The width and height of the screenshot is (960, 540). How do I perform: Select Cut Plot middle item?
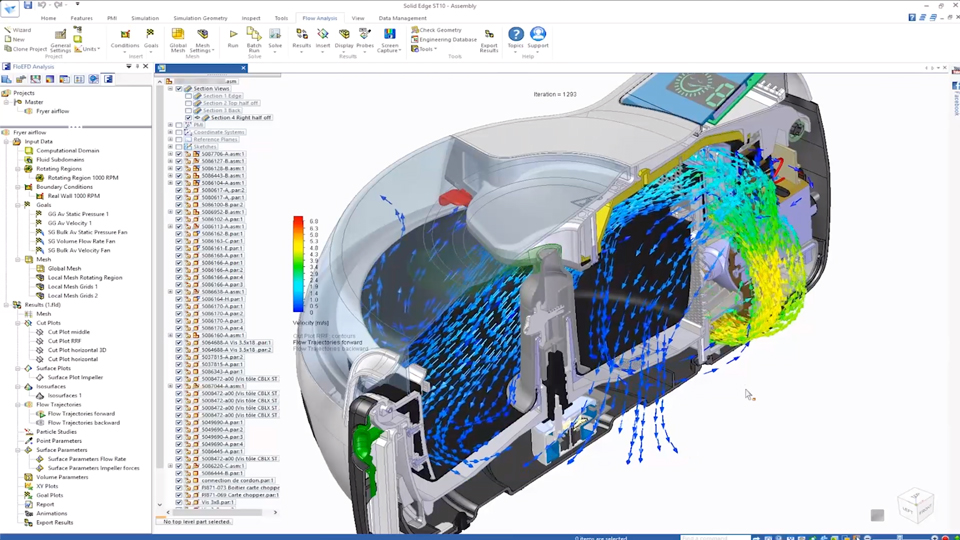[x=69, y=332]
